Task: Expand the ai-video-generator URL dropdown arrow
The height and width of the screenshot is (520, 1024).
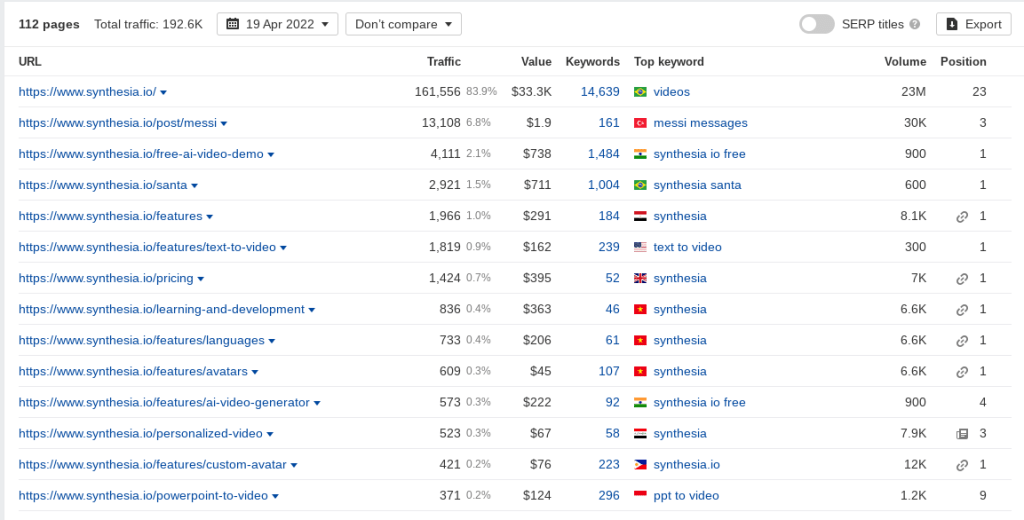Action: coord(317,403)
